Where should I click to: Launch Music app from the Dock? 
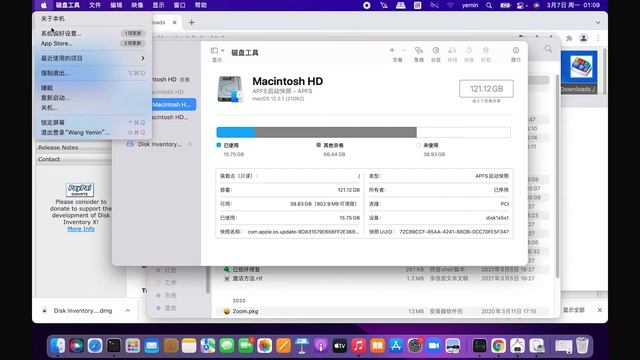pyautogui.click(x=358, y=346)
